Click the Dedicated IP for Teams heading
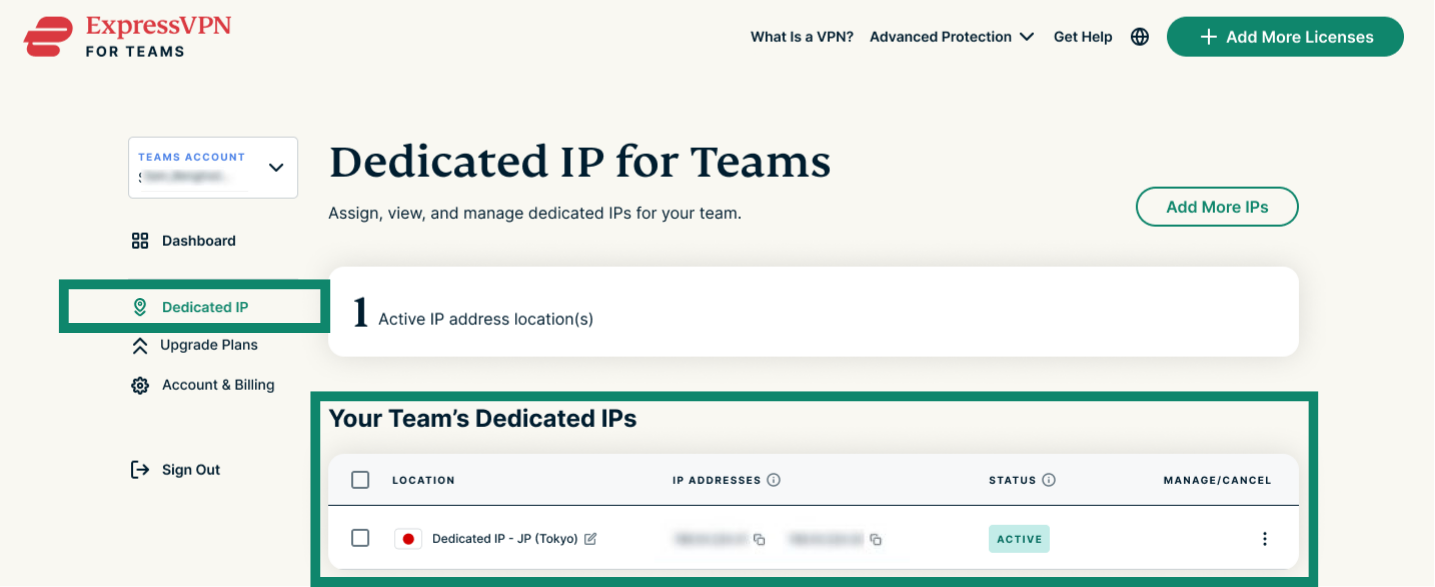Image resolution: width=1435 pixels, height=587 pixels. tap(580, 163)
